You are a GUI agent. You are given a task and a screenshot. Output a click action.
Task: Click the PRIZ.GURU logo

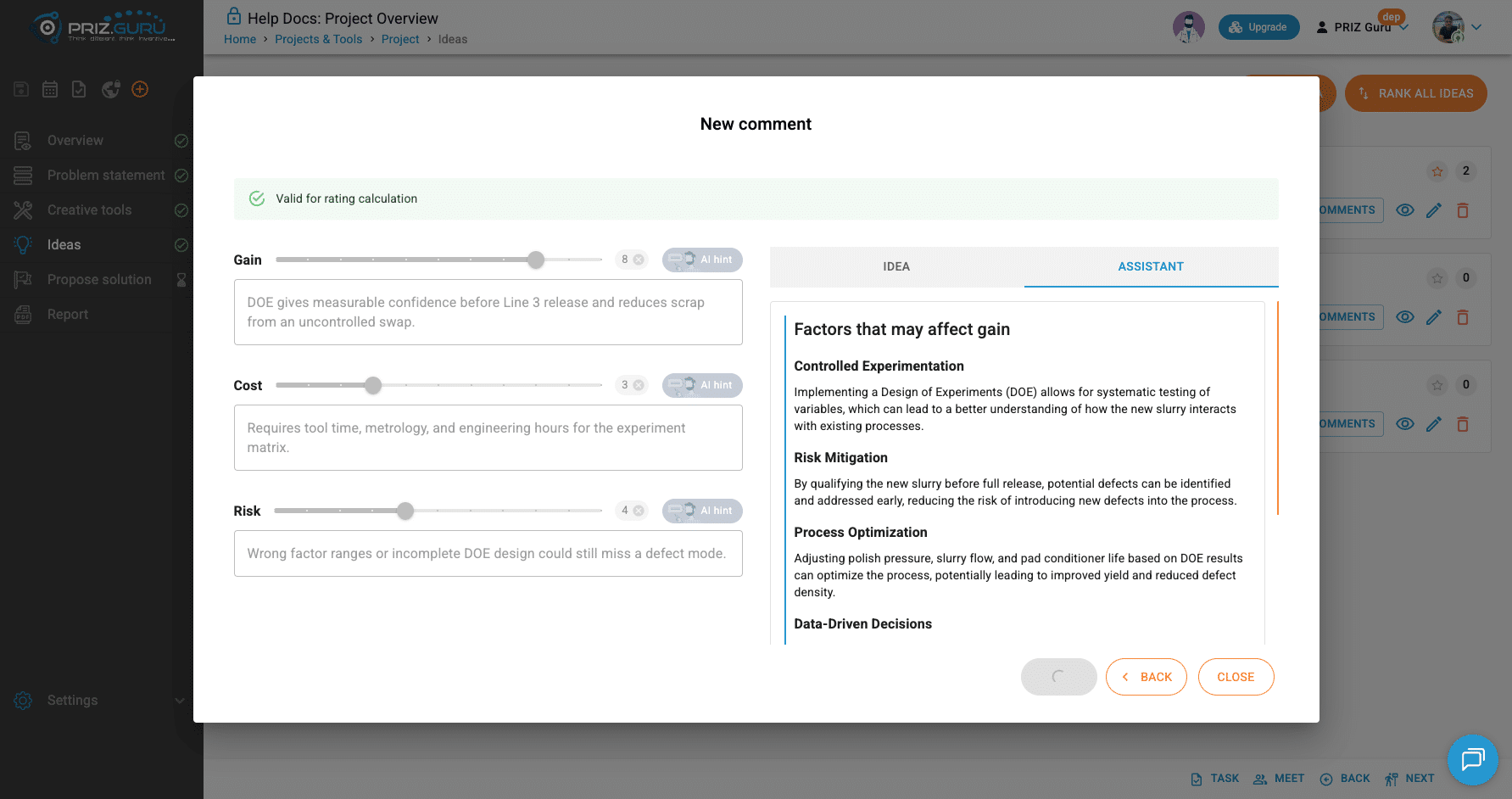click(x=103, y=27)
